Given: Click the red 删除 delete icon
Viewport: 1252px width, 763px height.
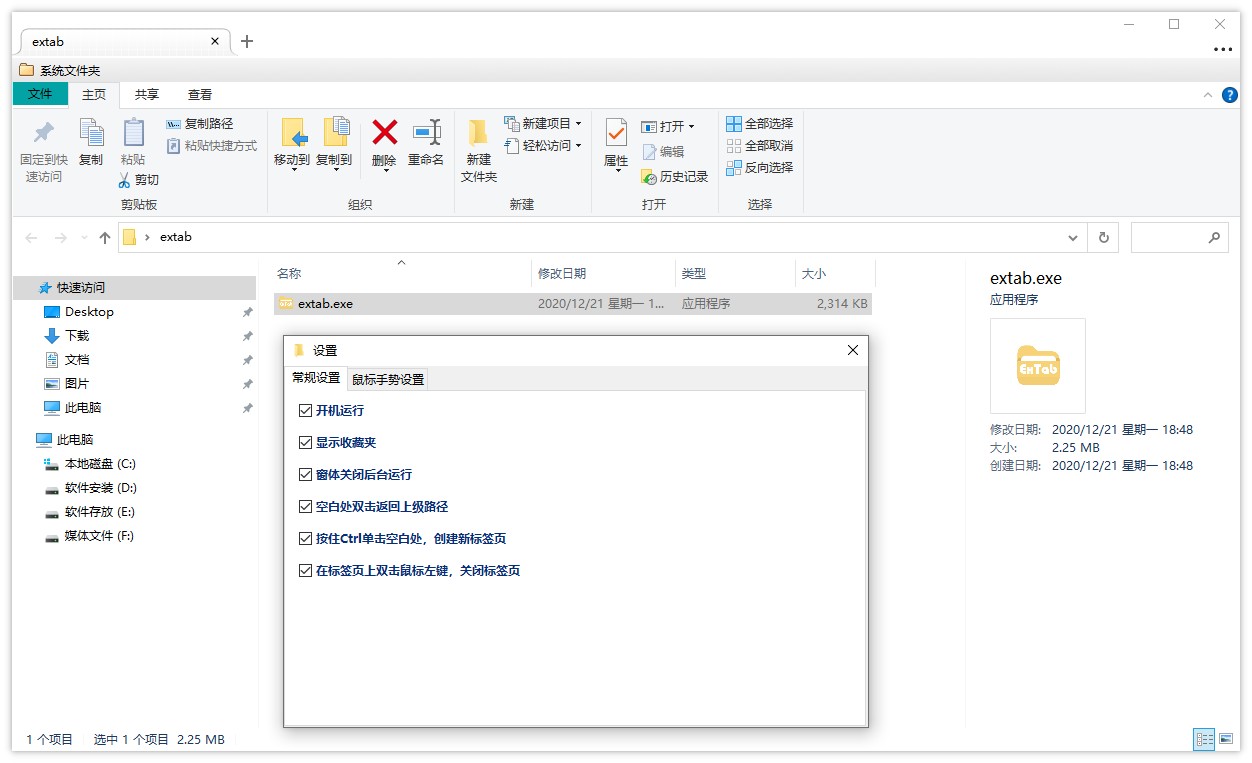Looking at the screenshot, I should [384, 132].
